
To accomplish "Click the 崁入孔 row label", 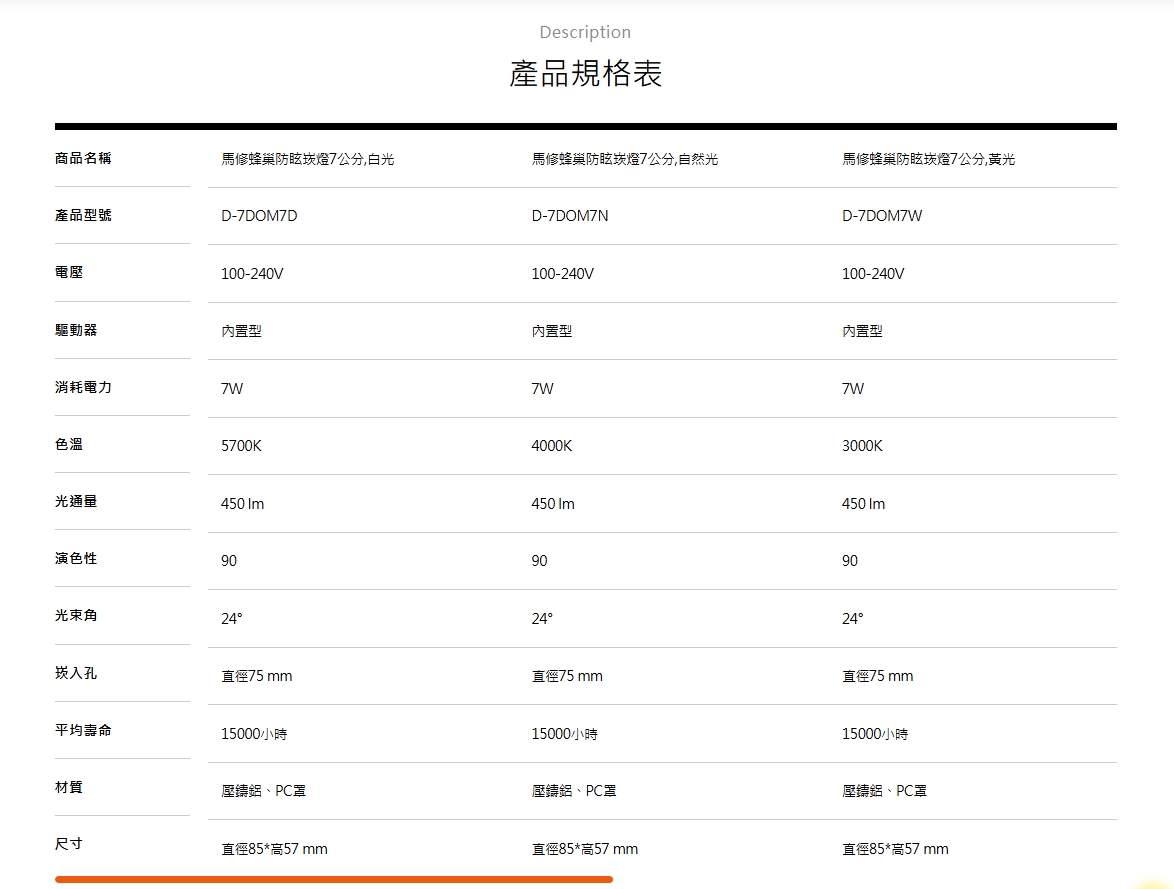I will pos(76,673).
